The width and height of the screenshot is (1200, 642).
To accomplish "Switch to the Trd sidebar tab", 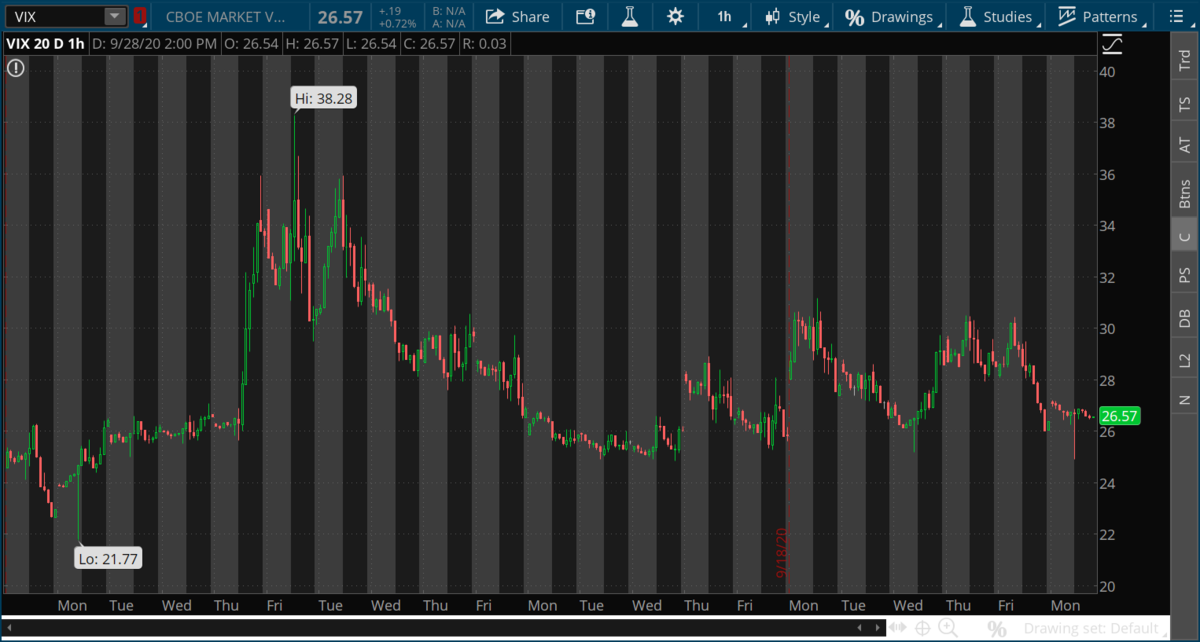I will (x=1185, y=62).
